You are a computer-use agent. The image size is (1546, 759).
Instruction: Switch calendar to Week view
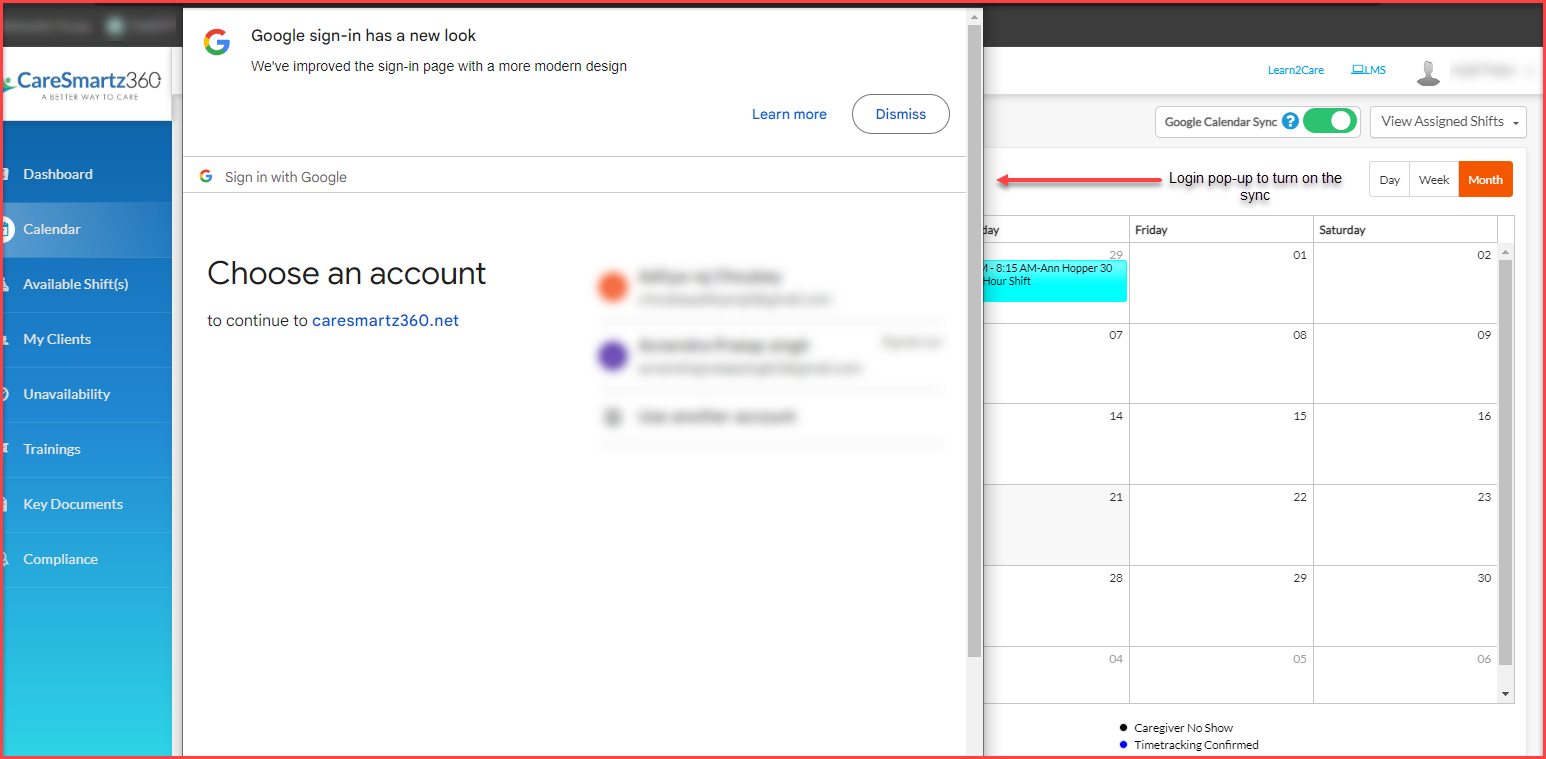click(1433, 180)
